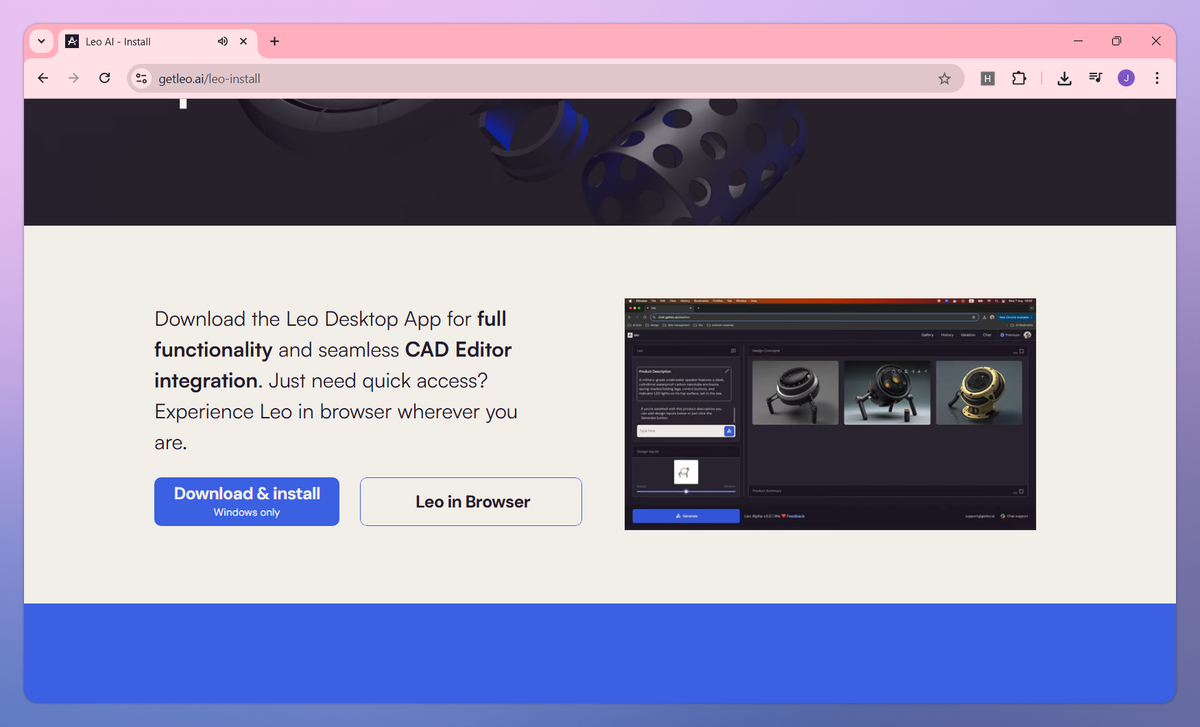The width and height of the screenshot is (1200, 727).
Task: View site information icon in address bar
Action: point(141,78)
